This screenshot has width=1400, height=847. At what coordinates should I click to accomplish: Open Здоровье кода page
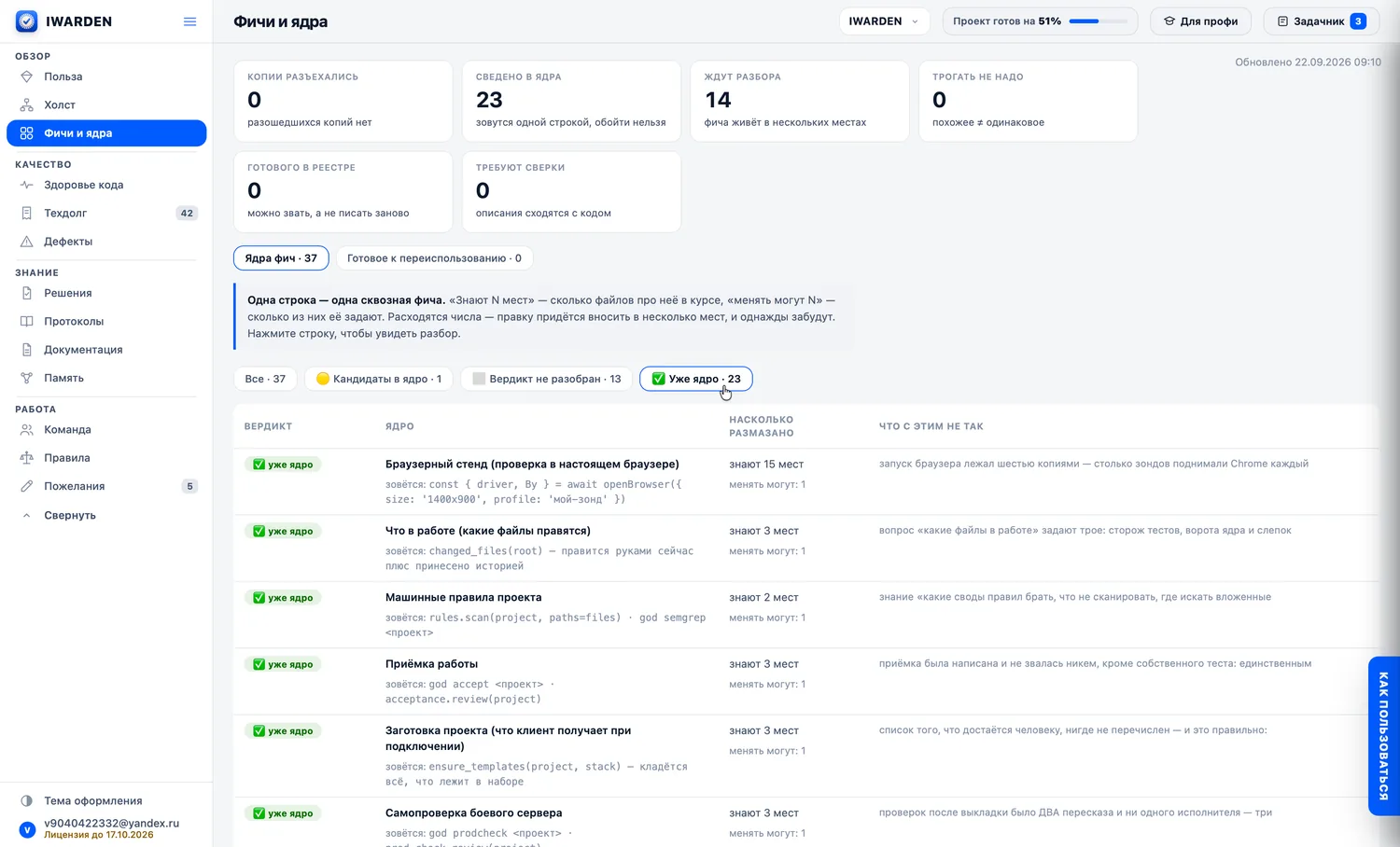pos(106,185)
